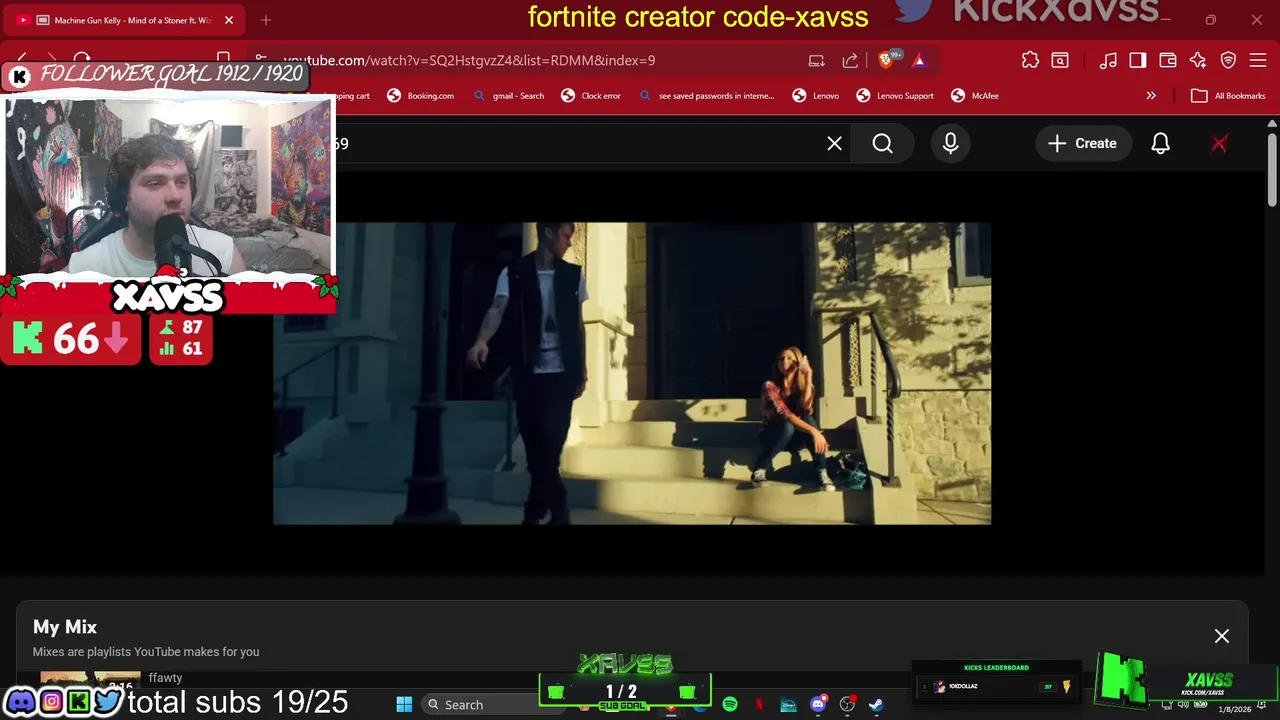This screenshot has width=1280, height=720.
Task: Open the Clock error bookmark
Action: pos(591,96)
